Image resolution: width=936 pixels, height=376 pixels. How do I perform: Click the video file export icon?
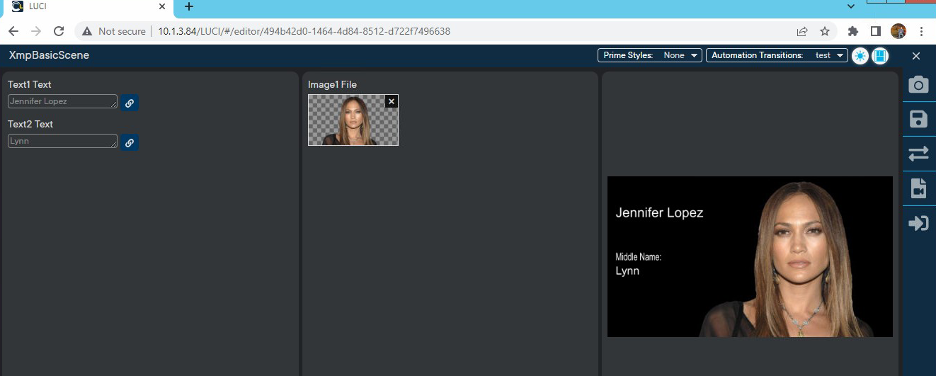click(x=918, y=189)
